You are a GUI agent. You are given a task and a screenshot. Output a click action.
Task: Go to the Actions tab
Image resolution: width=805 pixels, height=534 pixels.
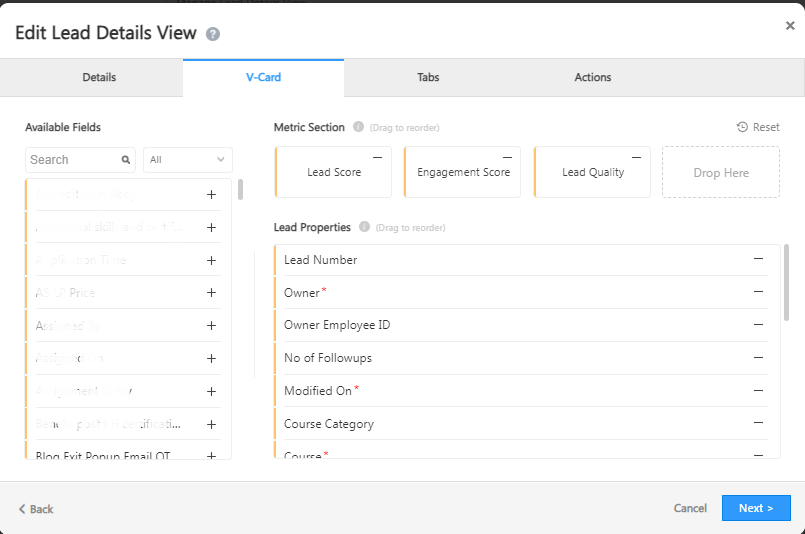pos(593,77)
